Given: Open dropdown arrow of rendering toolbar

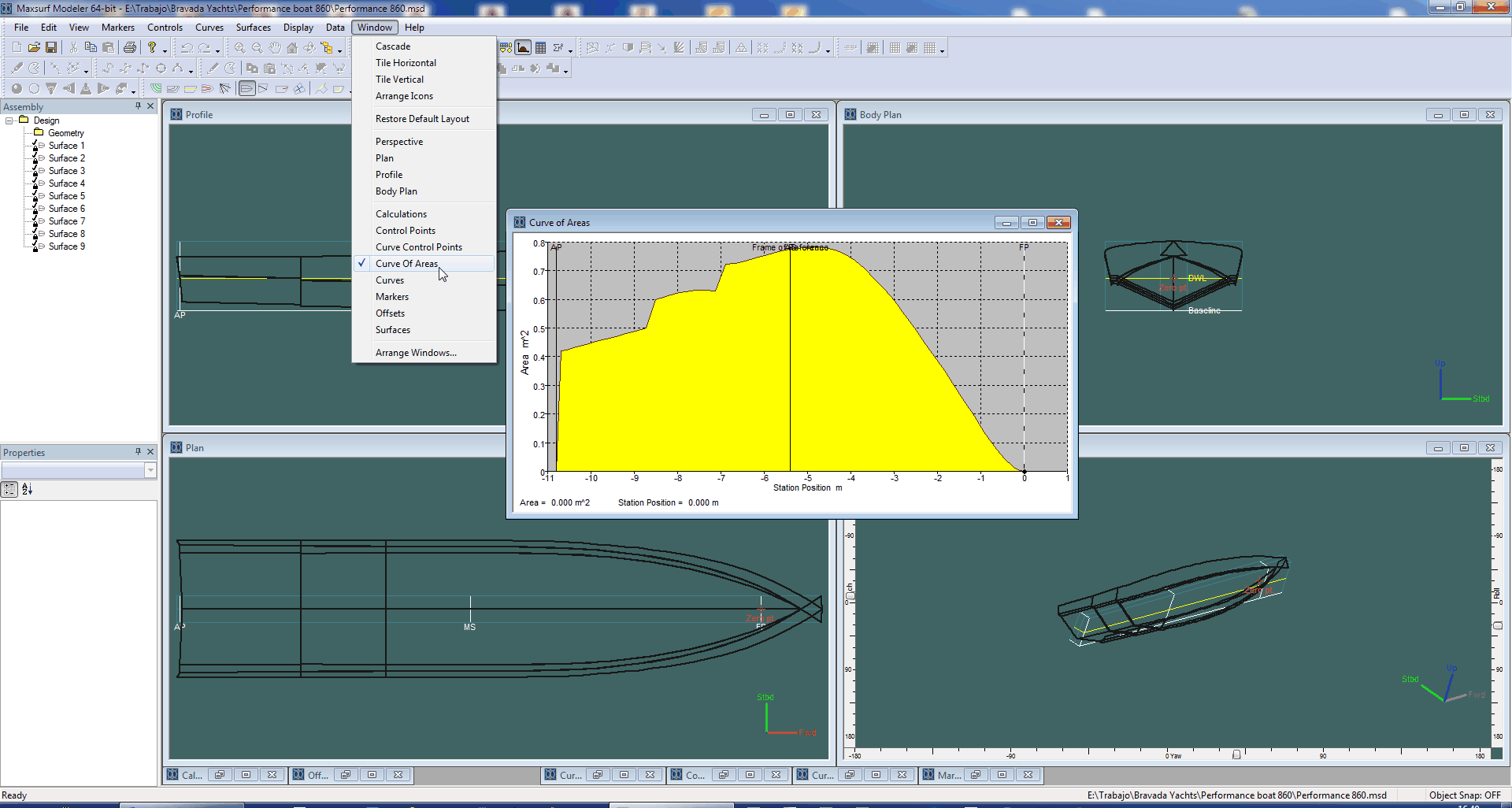Looking at the screenshot, I should click(133, 91).
